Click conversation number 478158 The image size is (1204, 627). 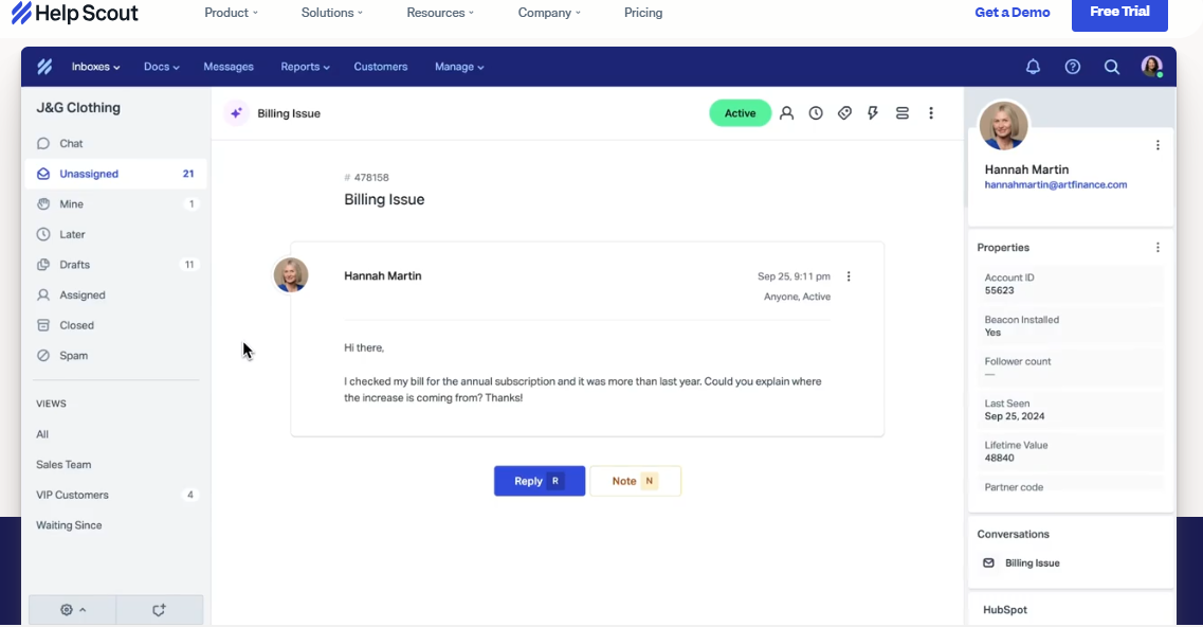pyautogui.click(x=371, y=178)
